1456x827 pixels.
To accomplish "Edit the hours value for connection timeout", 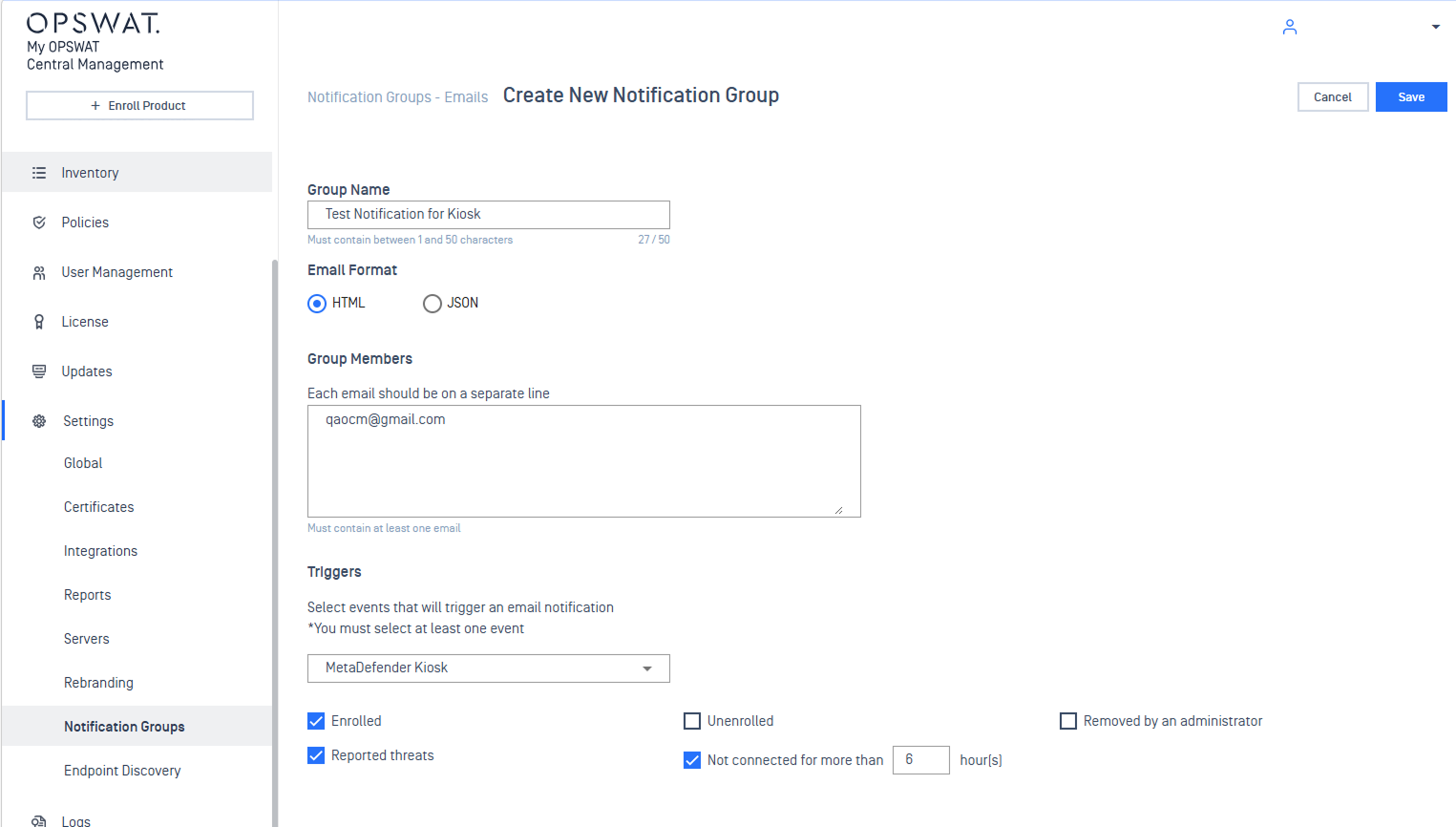I will point(919,759).
